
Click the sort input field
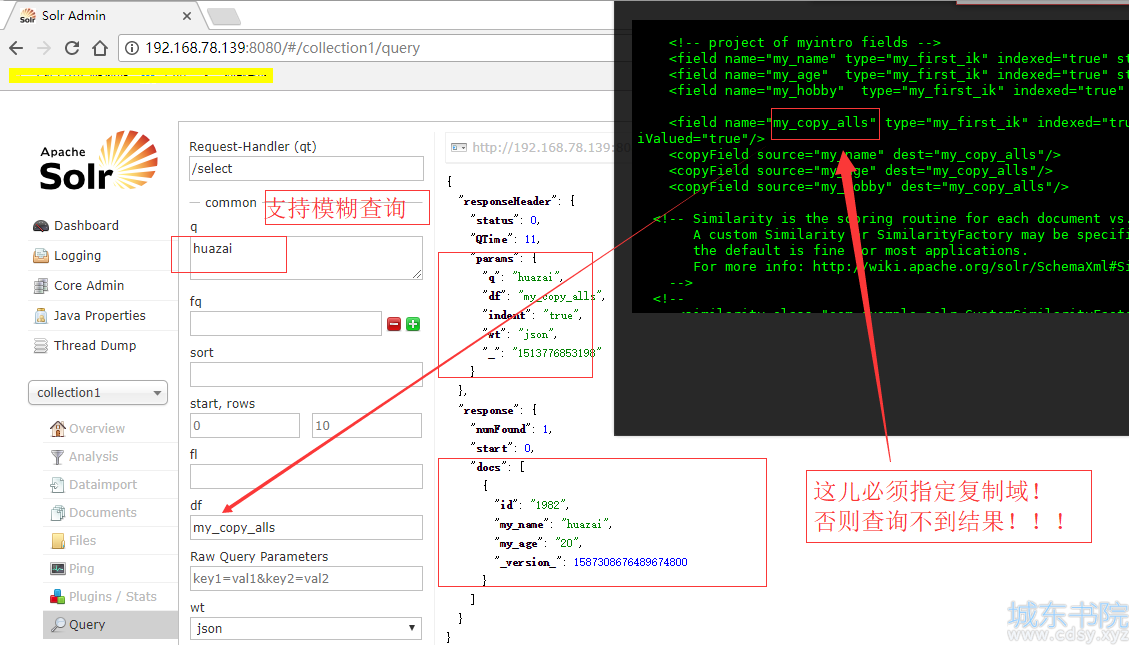click(306, 374)
